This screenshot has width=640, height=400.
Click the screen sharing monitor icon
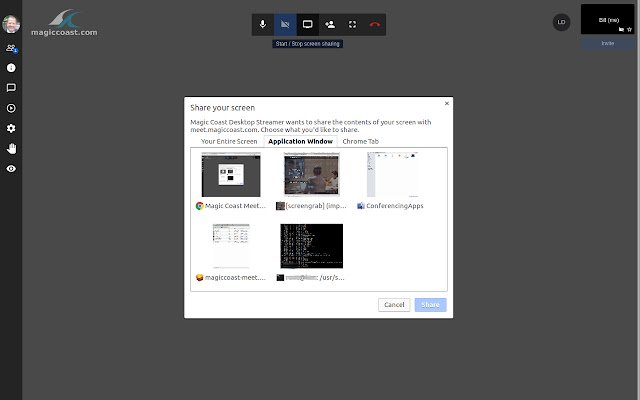(307, 24)
